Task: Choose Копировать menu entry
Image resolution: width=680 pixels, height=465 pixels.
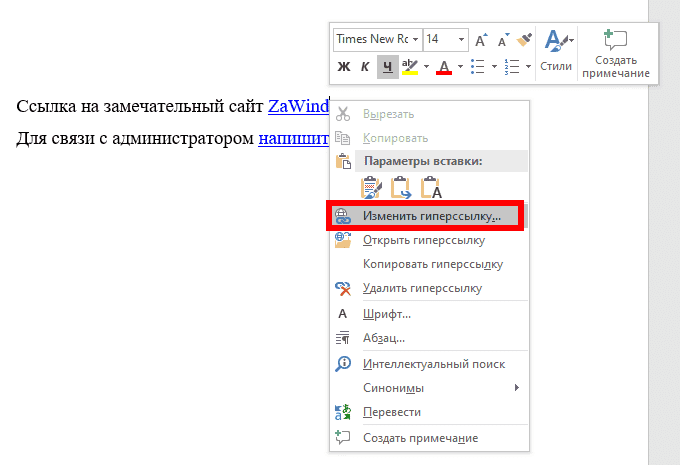Action: point(395,138)
